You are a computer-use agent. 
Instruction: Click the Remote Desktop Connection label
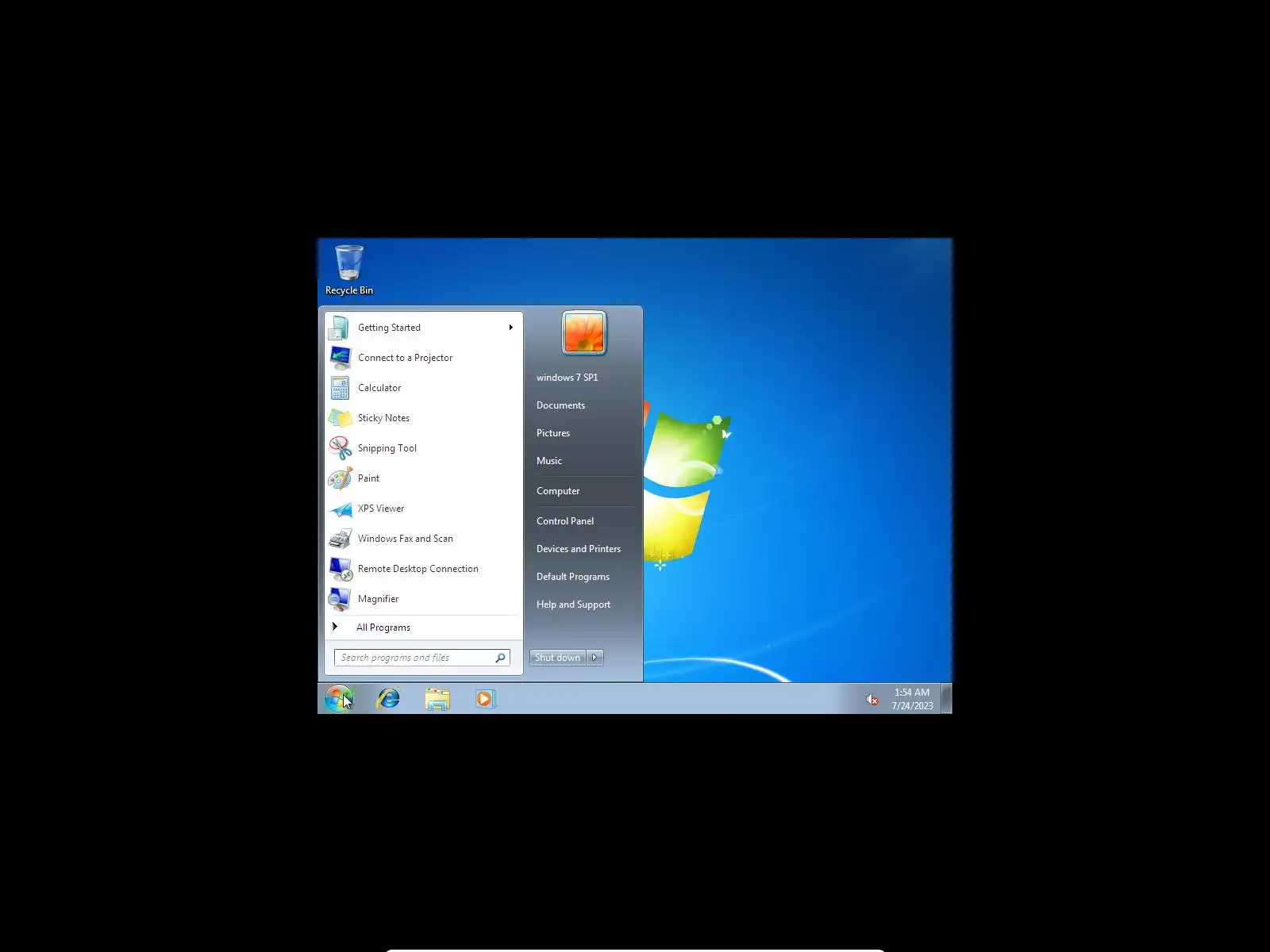click(x=418, y=569)
